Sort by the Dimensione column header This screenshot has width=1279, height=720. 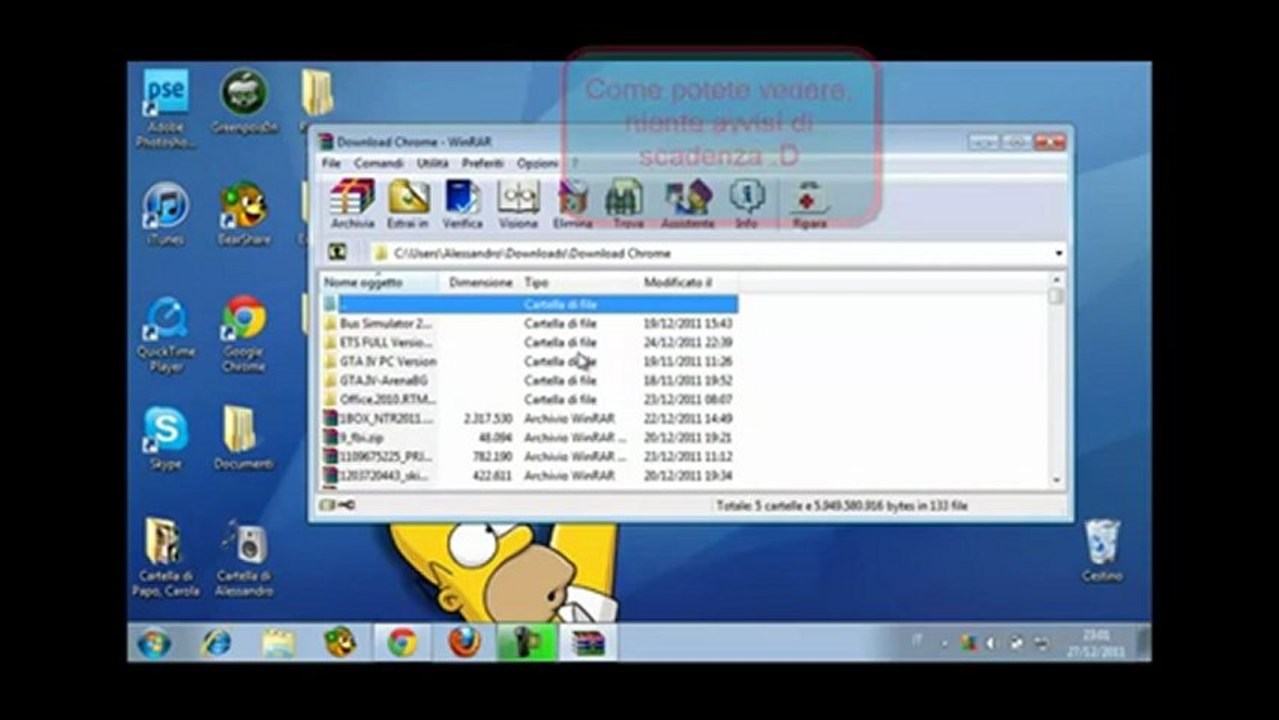(x=480, y=283)
